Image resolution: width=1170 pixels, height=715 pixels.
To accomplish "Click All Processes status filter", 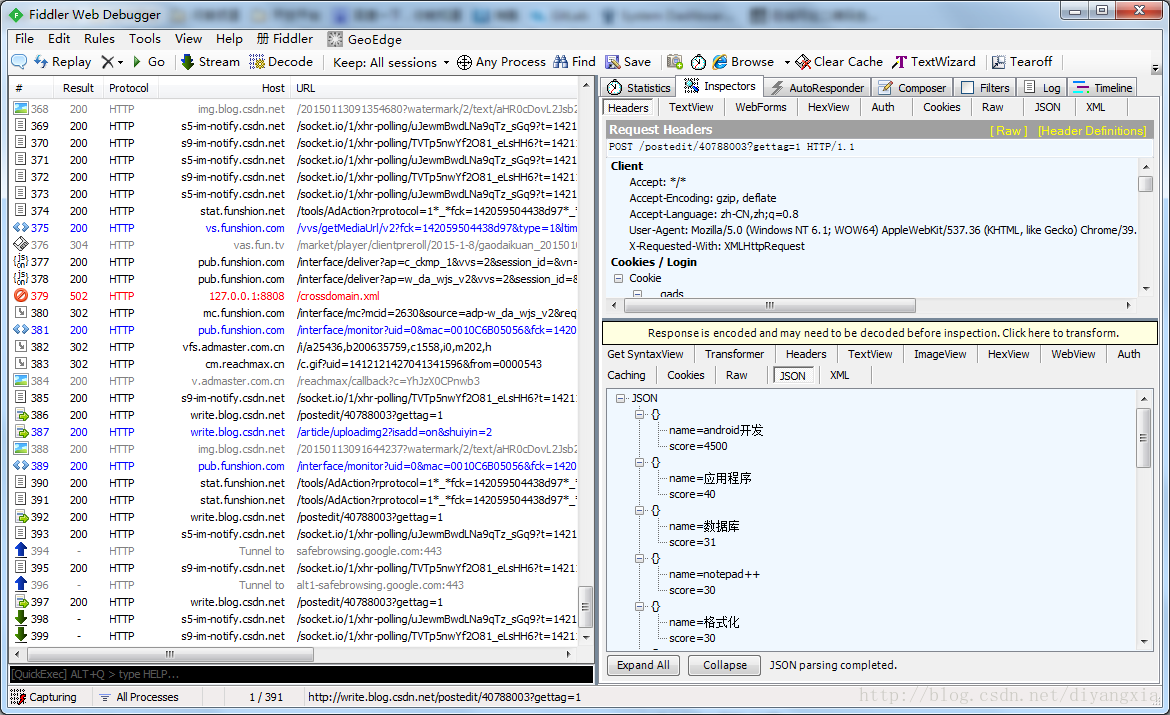I will pyautogui.click(x=139, y=697).
